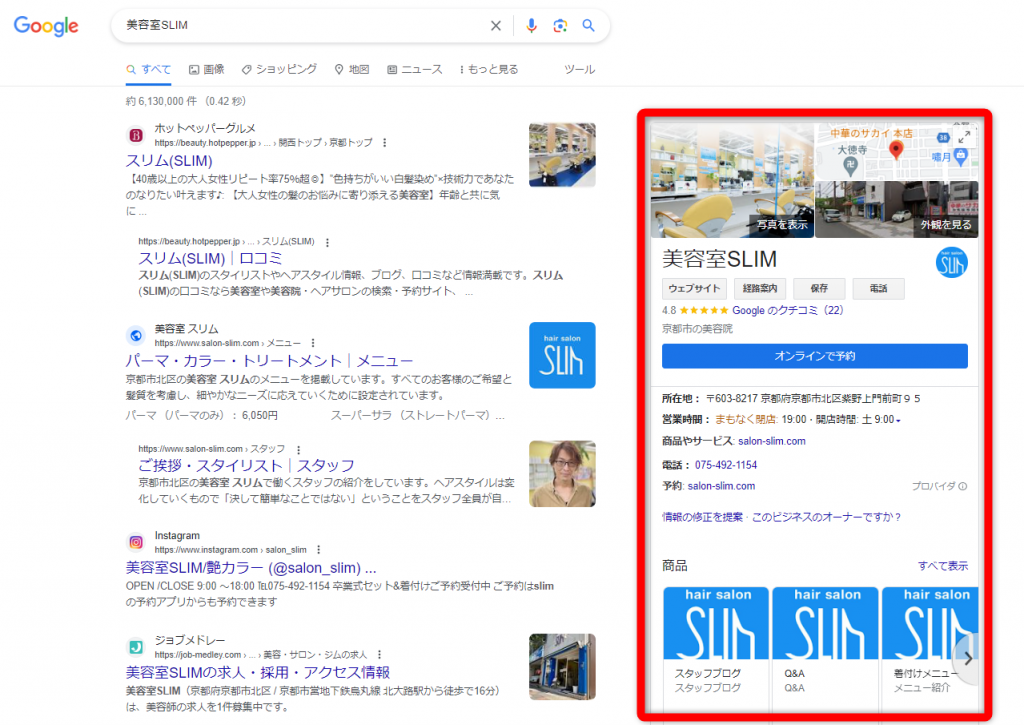
Task: Click 外観を見る on the street photo
Action: [x=946, y=225]
